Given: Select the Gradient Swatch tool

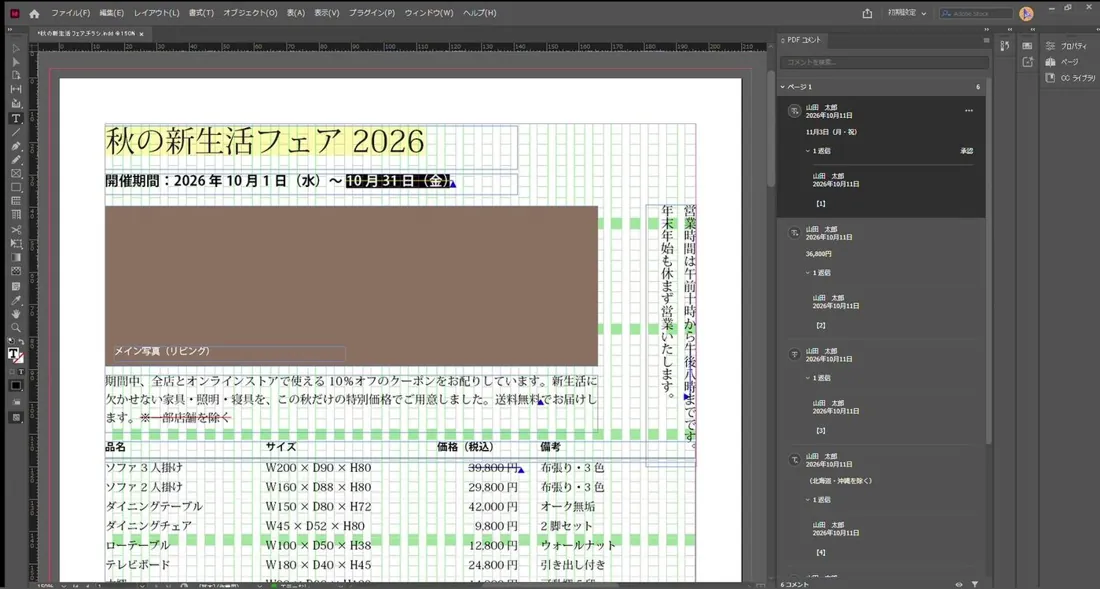Looking at the screenshot, I should (15, 257).
